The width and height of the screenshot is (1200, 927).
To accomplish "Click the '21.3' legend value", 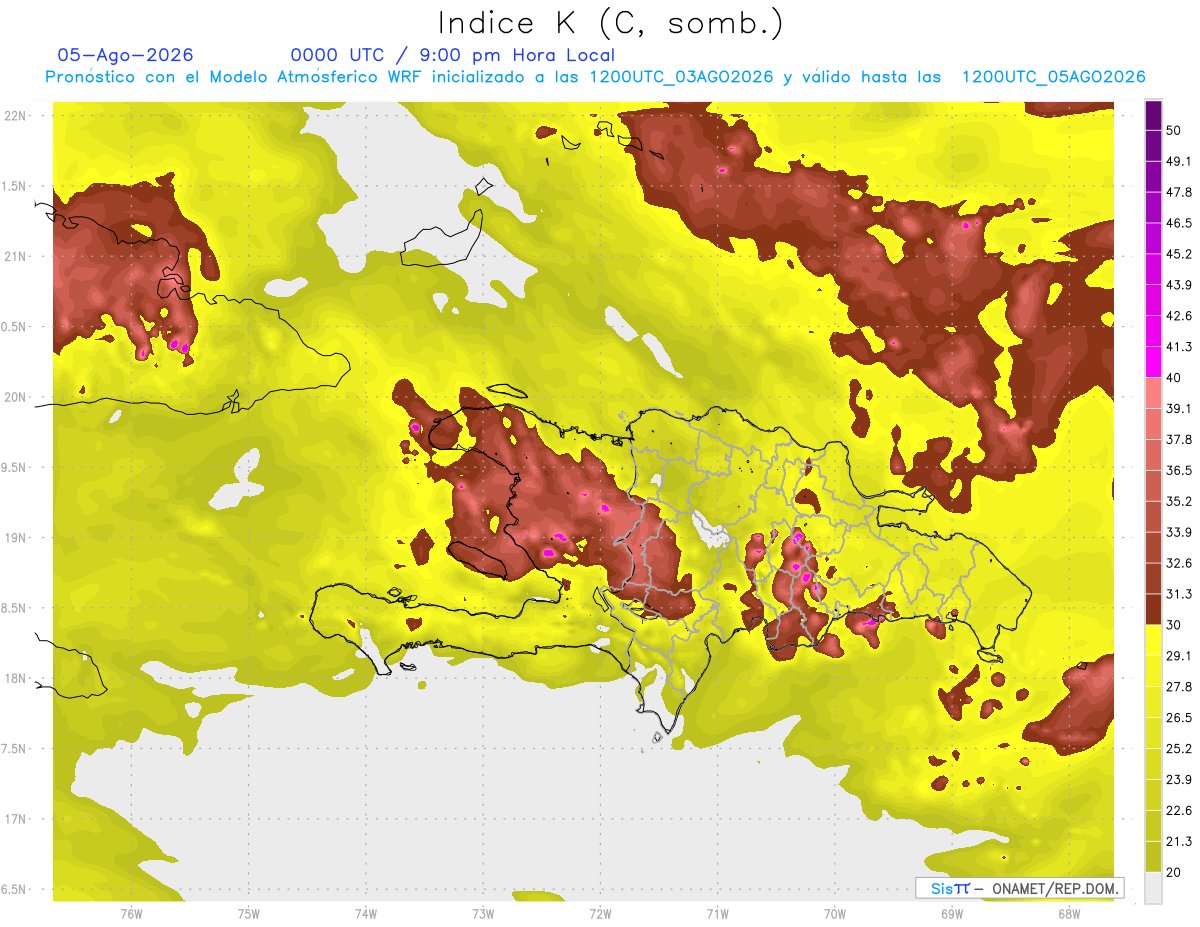I will [1179, 841].
